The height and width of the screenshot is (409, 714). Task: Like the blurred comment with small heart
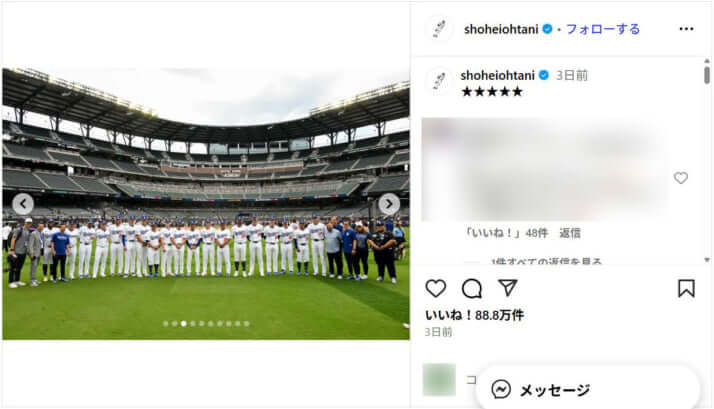[x=681, y=178]
